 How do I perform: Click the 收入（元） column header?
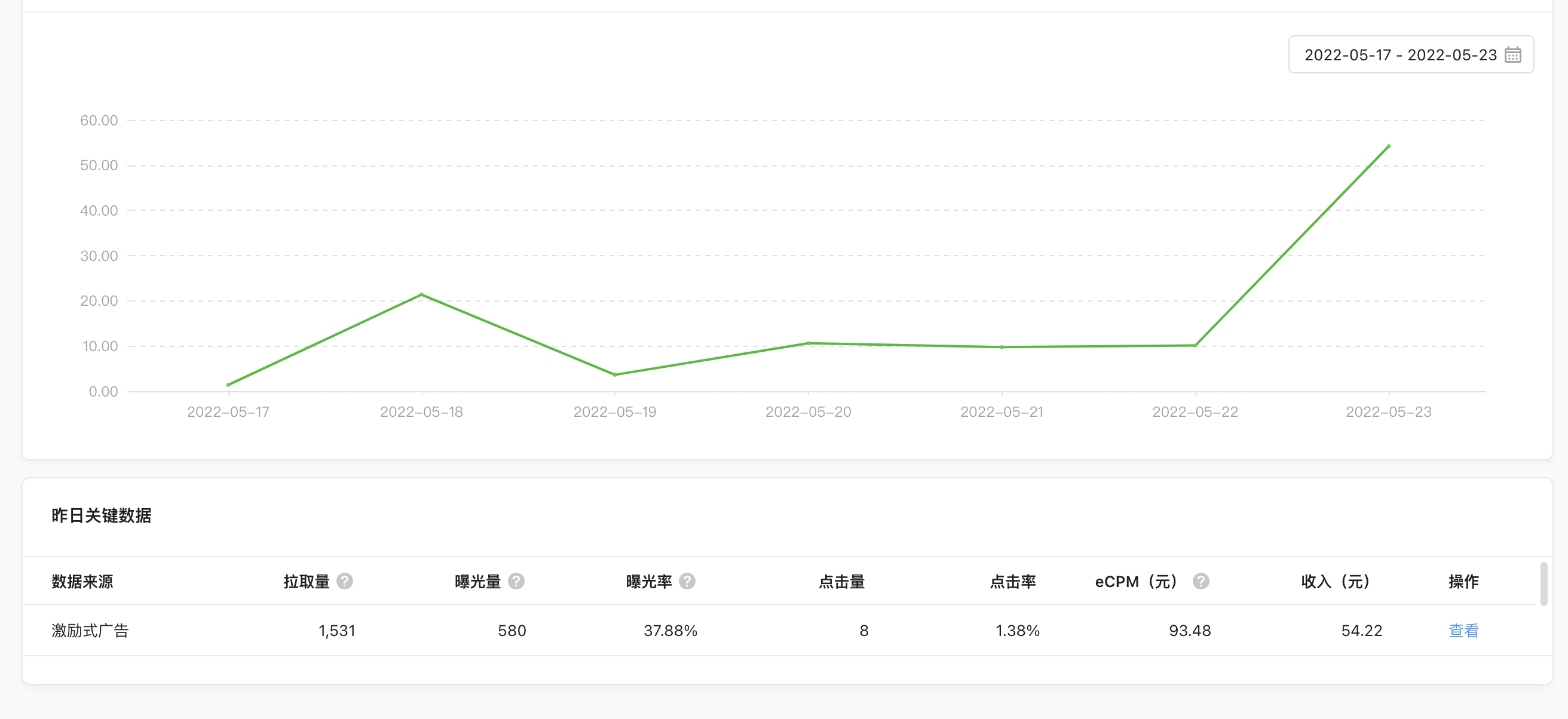click(1336, 582)
